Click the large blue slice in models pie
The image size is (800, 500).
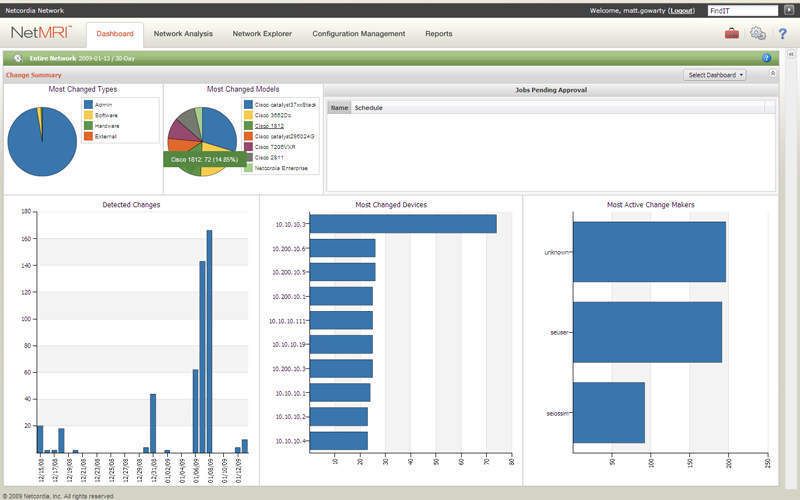click(219, 128)
